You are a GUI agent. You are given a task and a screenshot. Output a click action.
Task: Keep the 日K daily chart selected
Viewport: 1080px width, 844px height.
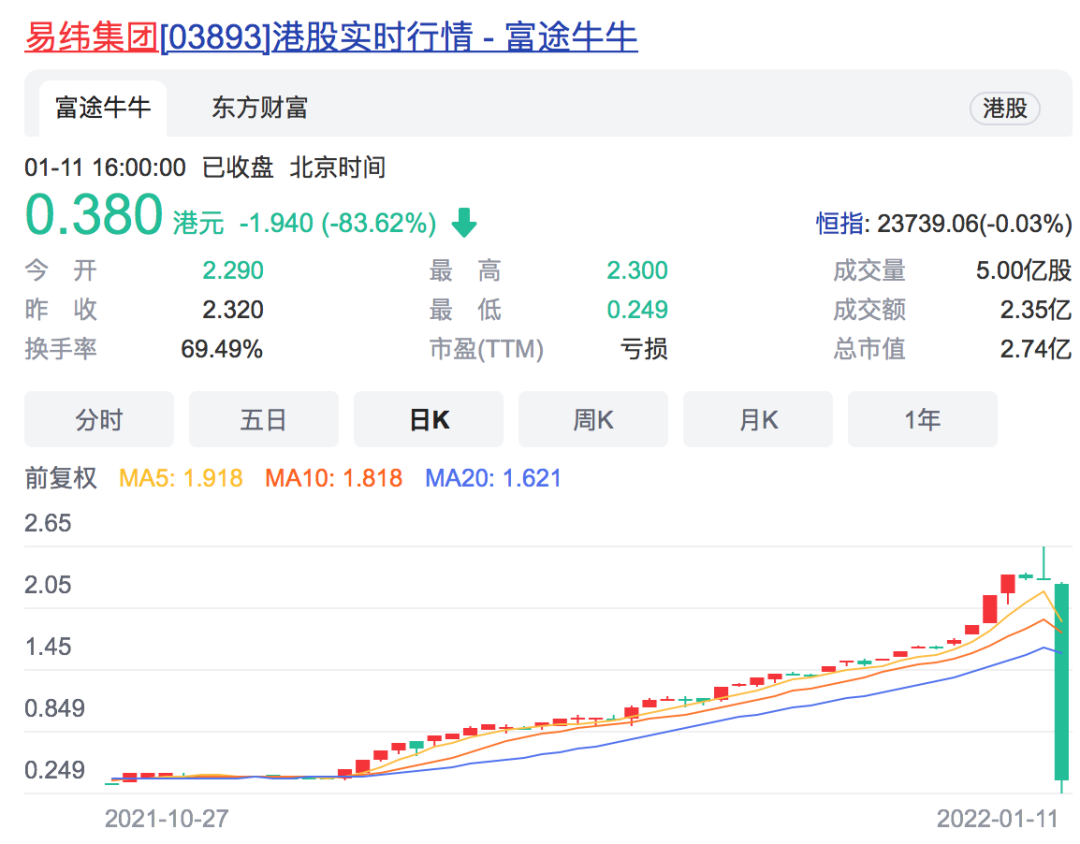[x=428, y=419]
